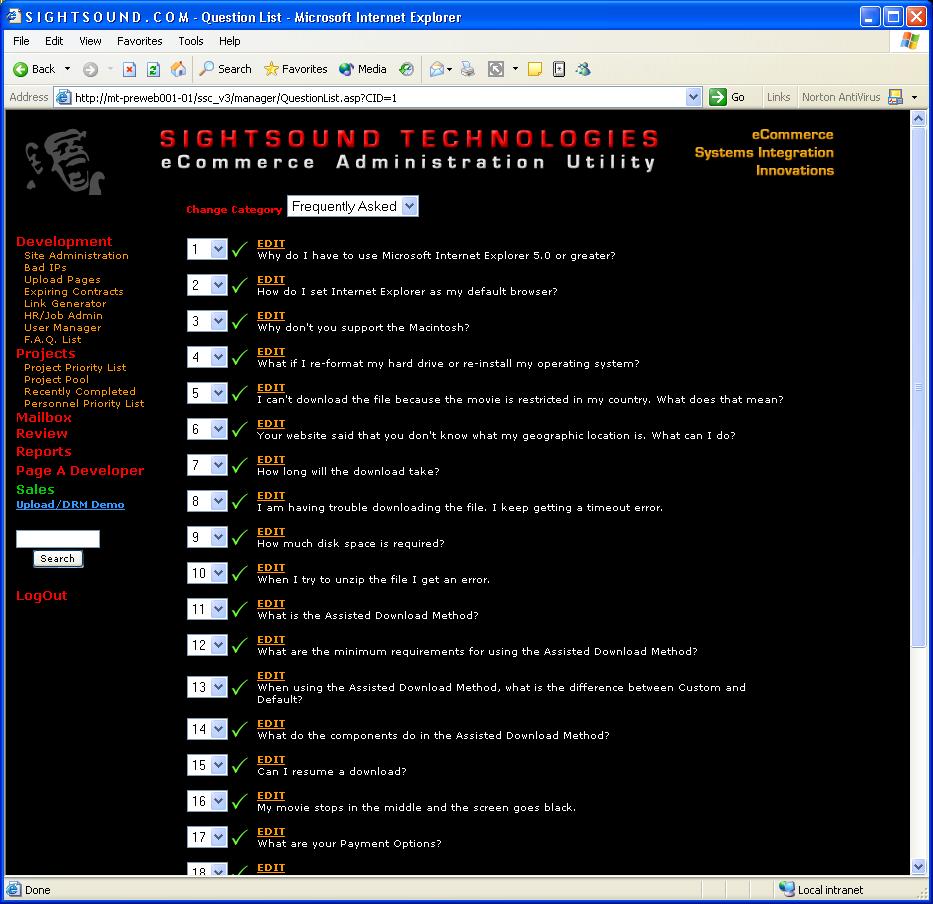Click EDIT for 'How long will the download take?'
This screenshot has width=933, height=904.
[271, 459]
